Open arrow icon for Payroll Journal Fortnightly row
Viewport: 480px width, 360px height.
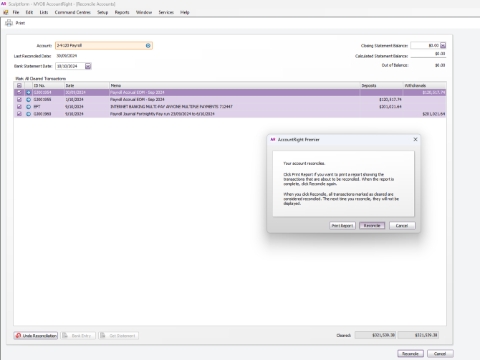(28, 114)
